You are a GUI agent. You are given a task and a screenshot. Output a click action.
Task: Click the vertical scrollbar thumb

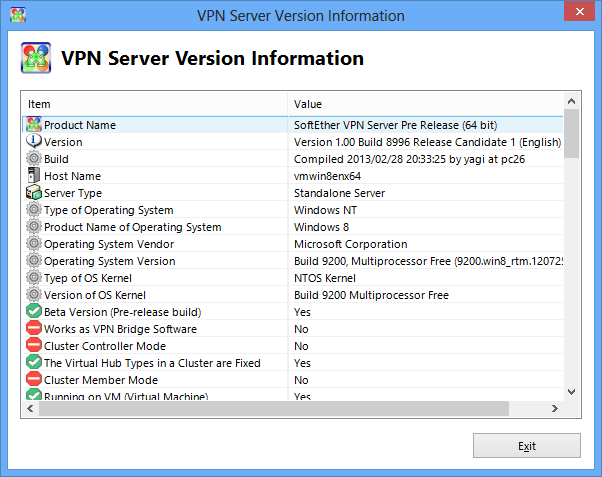point(571,134)
